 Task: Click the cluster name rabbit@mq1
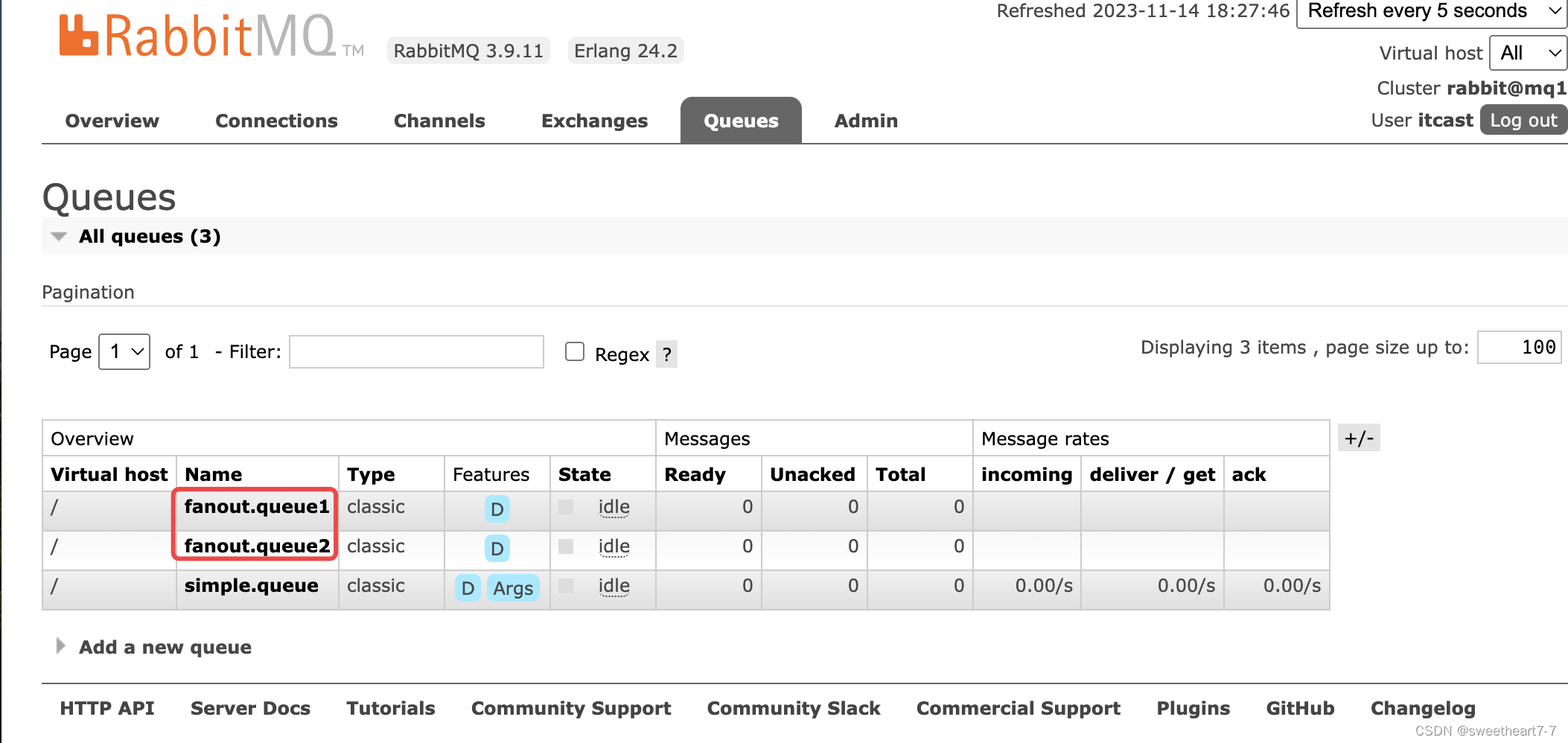click(x=1507, y=88)
